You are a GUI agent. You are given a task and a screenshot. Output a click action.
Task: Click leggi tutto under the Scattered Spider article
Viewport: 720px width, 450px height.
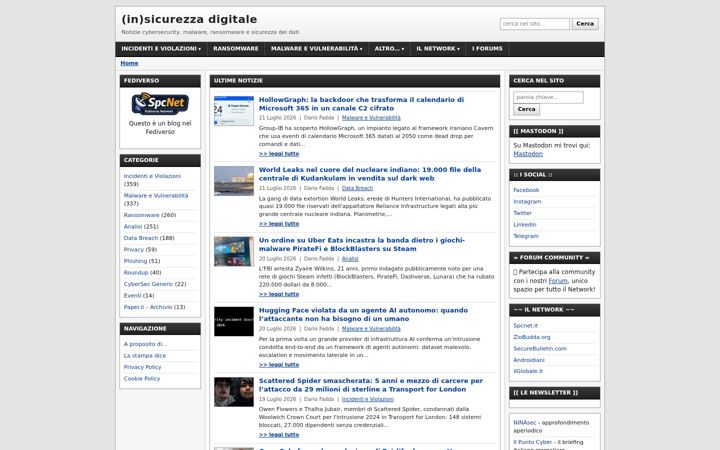click(279, 435)
